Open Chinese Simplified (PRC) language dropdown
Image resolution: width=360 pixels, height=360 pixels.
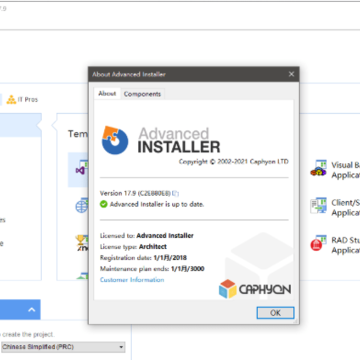(x=63, y=347)
